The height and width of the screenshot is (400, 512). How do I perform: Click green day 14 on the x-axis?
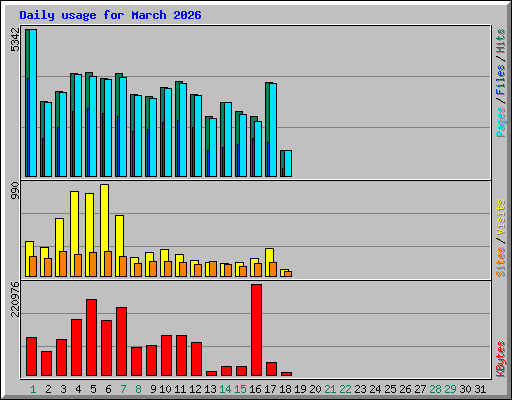[x=225, y=389]
